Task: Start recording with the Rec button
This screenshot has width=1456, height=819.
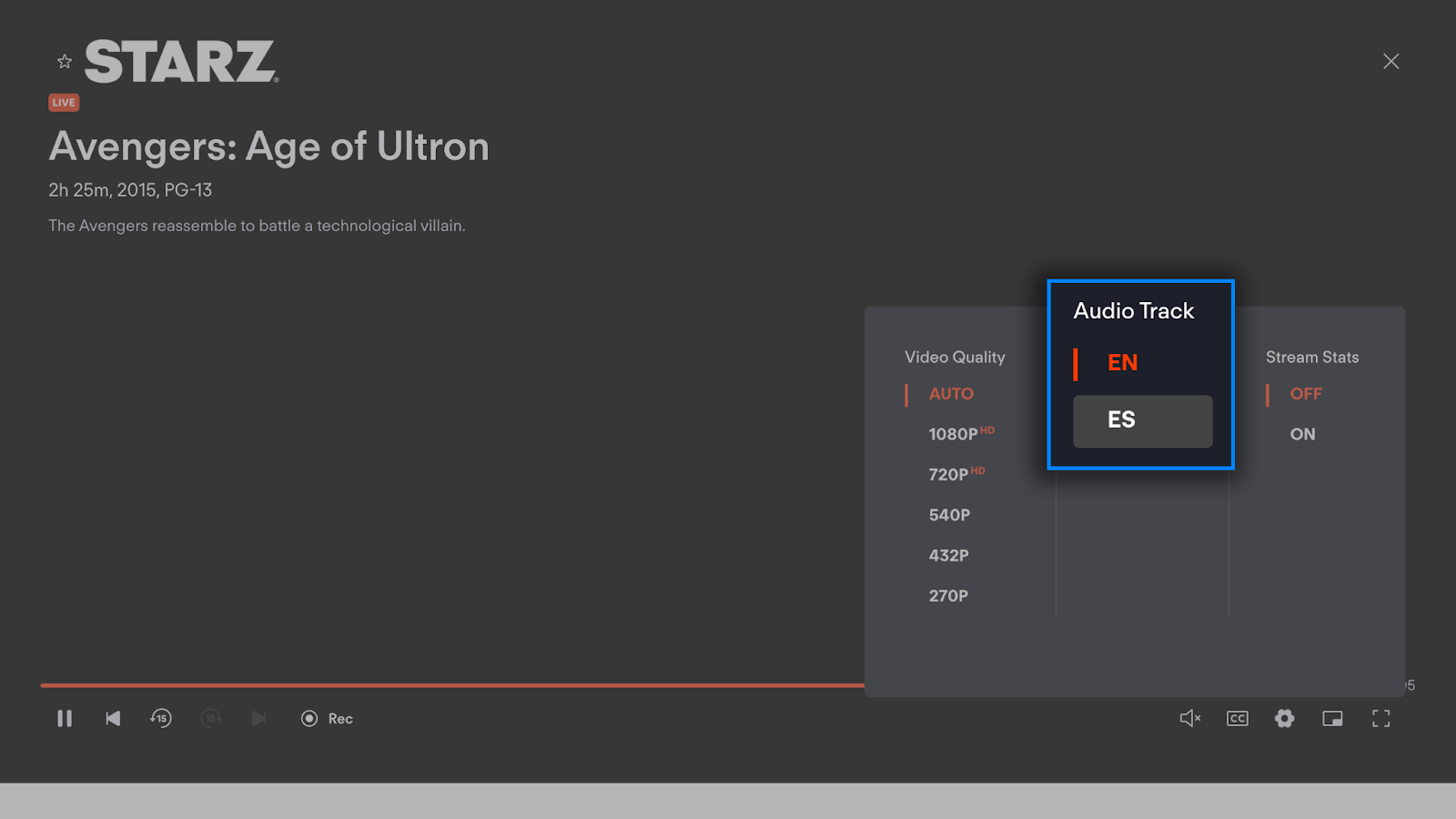Action: (328, 719)
